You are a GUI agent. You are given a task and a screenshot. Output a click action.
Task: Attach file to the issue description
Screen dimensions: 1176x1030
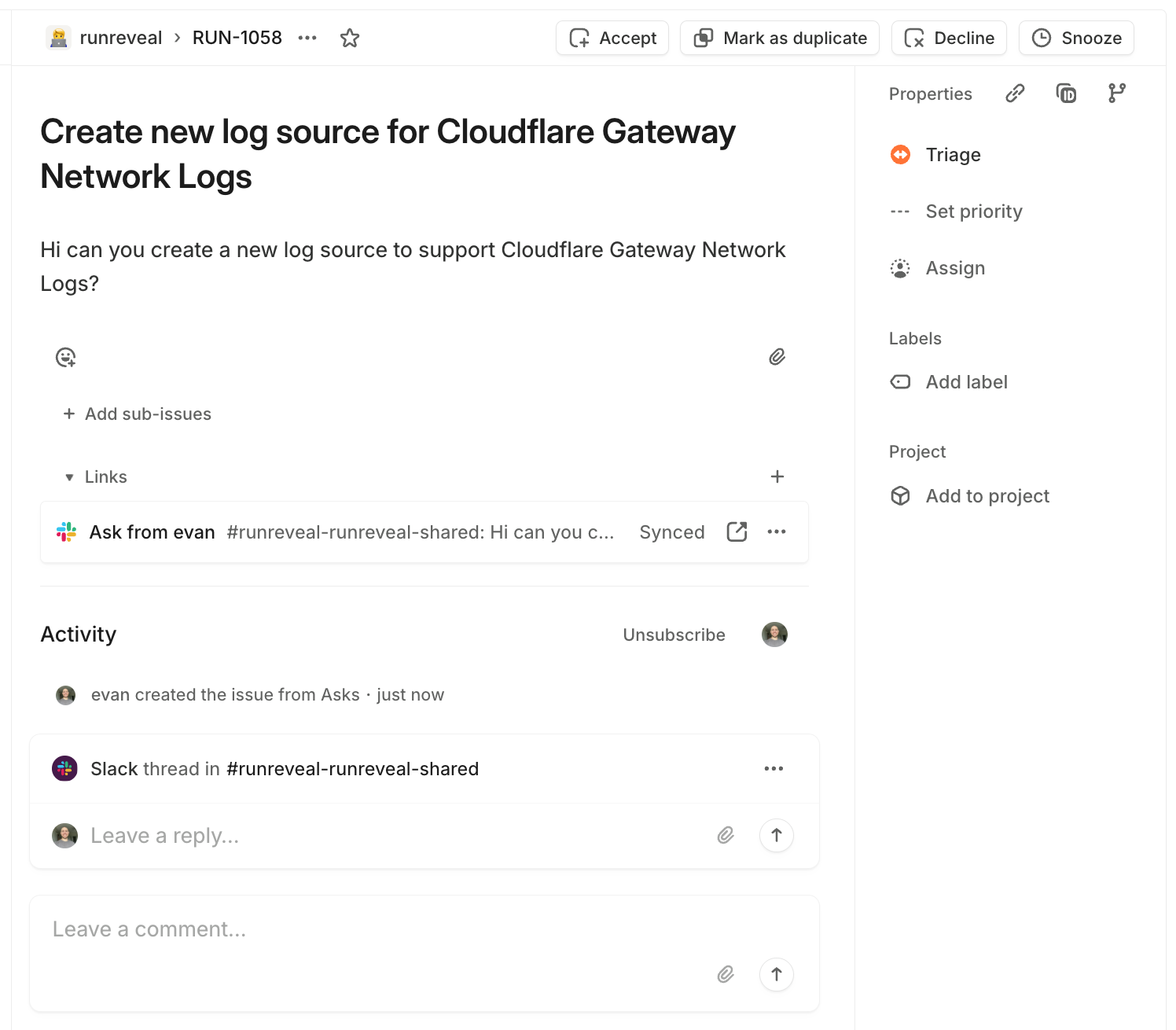[x=777, y=357]
